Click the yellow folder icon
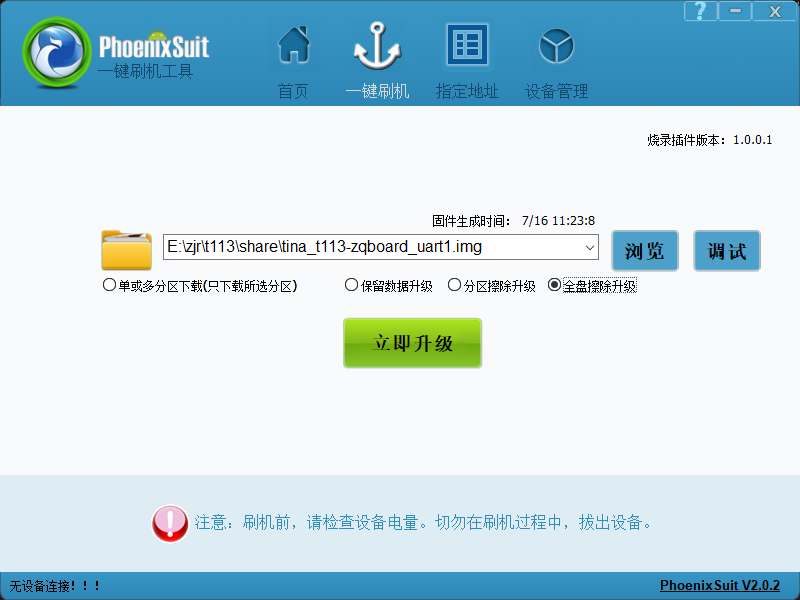Viewport: 800px width, 600px height. 126,249
